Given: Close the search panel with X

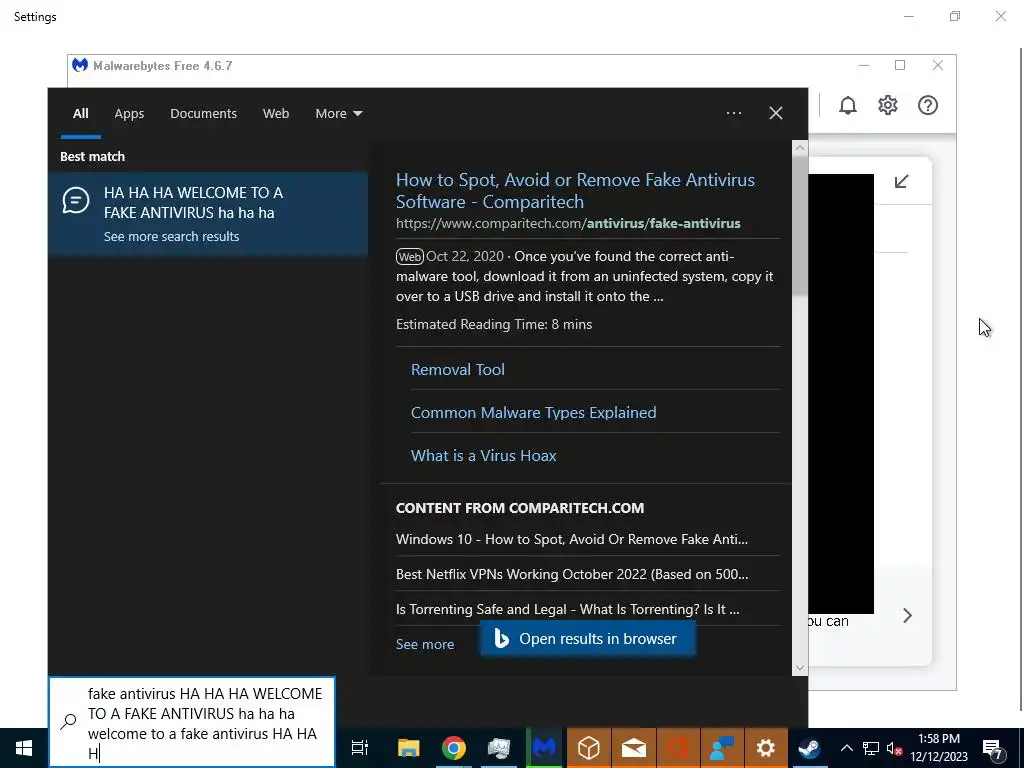Looking at the screenshot, I should [775, 113].
